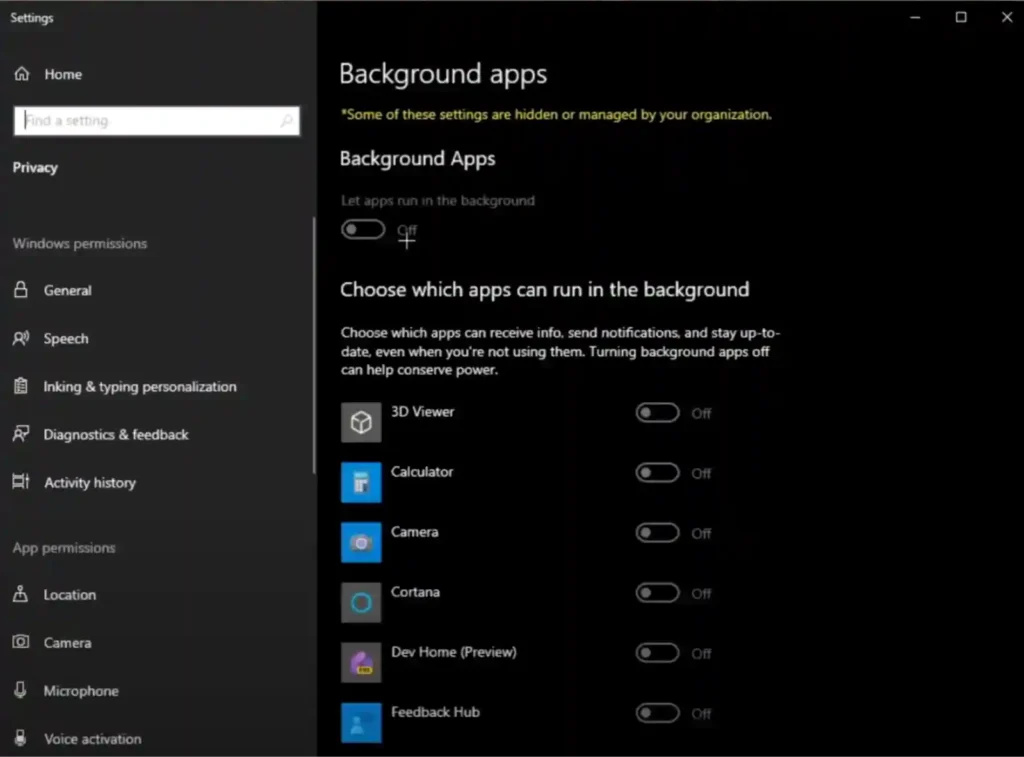This screenshot has width=1024, height=757.
Task: Click the Voice activation icon
Action: pyautogui.click(x=21, y=738)
